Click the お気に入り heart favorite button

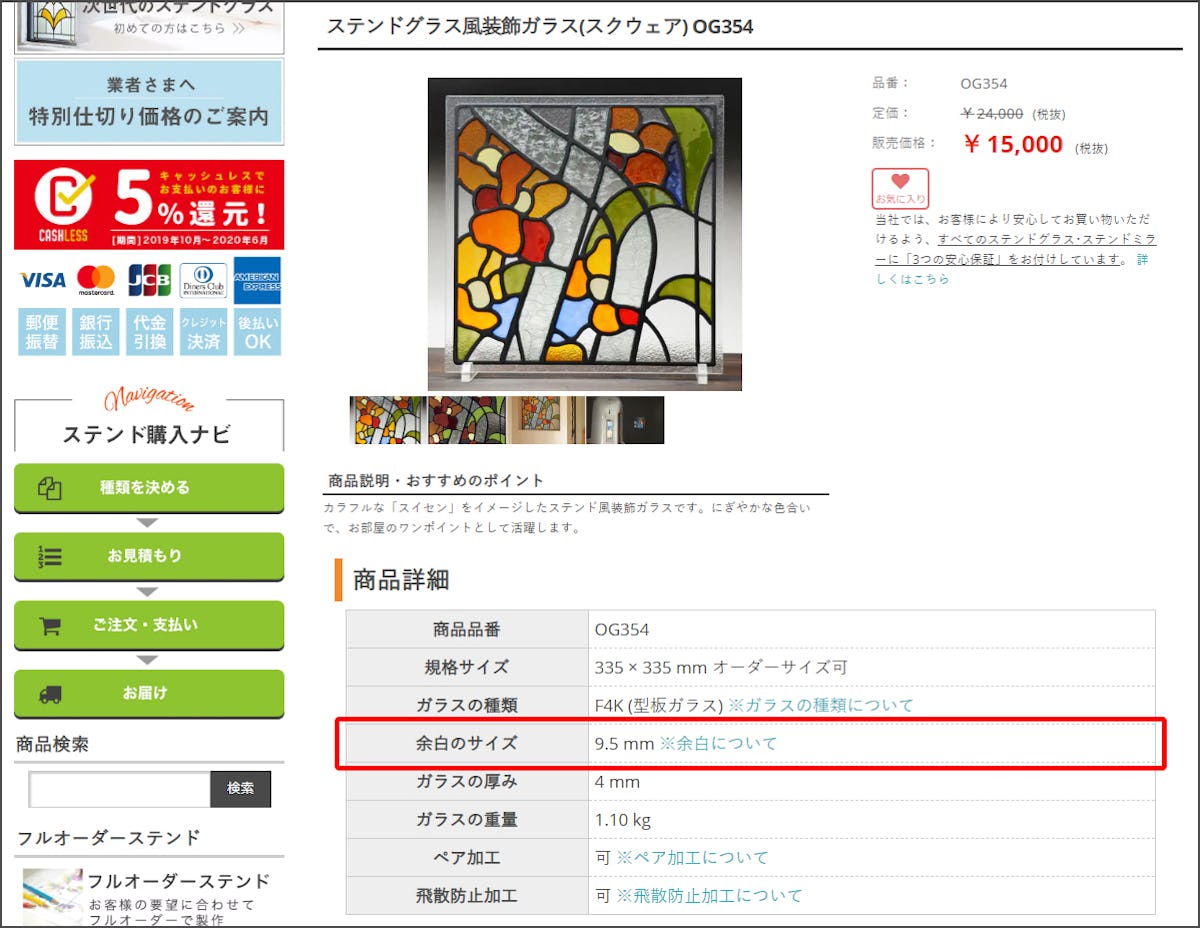click(x=900, y=188)
